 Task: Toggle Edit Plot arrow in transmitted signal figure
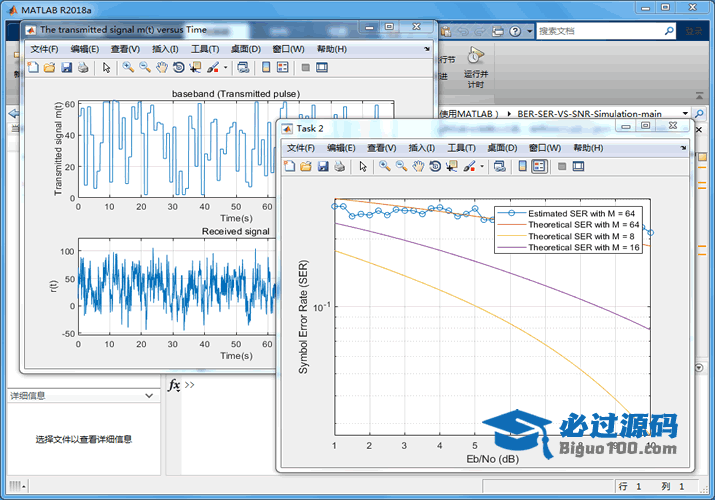click(x=106, y=67)
